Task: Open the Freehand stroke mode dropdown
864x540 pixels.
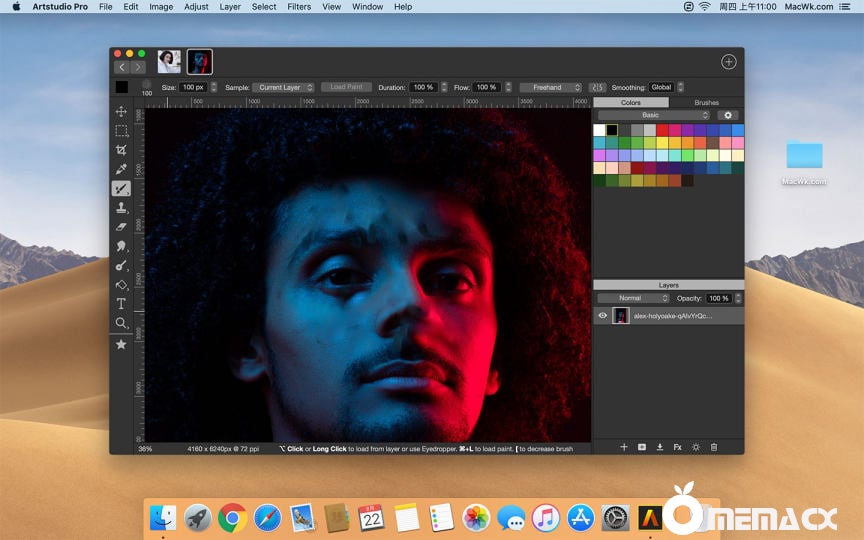Action: click(550, 88)
